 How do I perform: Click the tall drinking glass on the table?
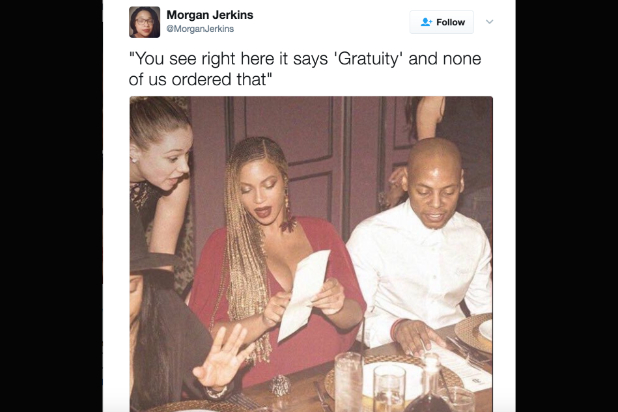349,382
